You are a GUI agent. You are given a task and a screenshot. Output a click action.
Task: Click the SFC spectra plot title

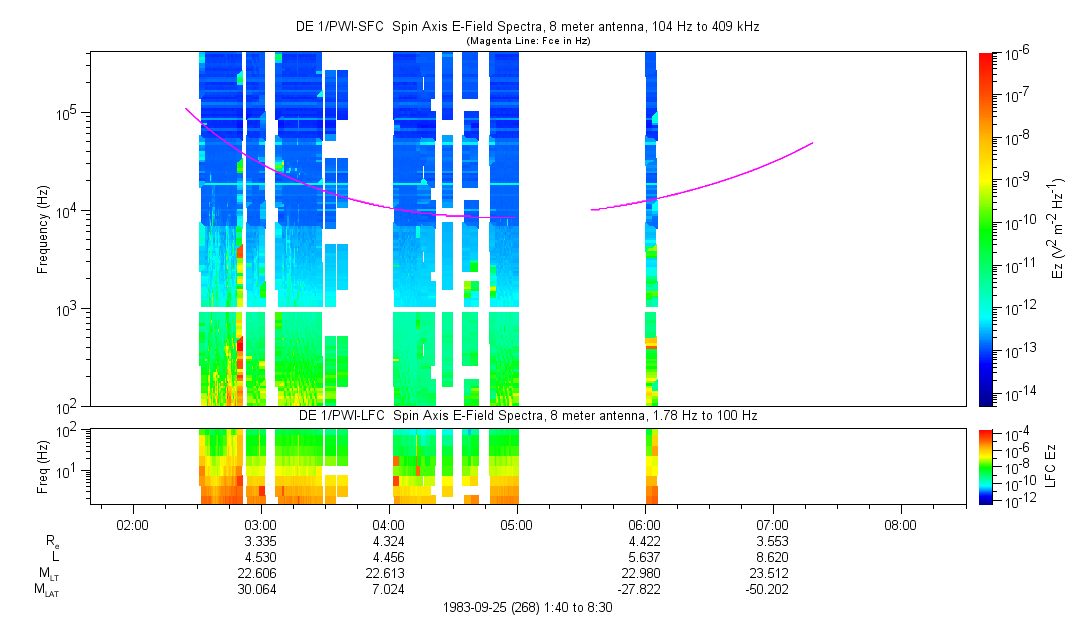tap(525, 27)
